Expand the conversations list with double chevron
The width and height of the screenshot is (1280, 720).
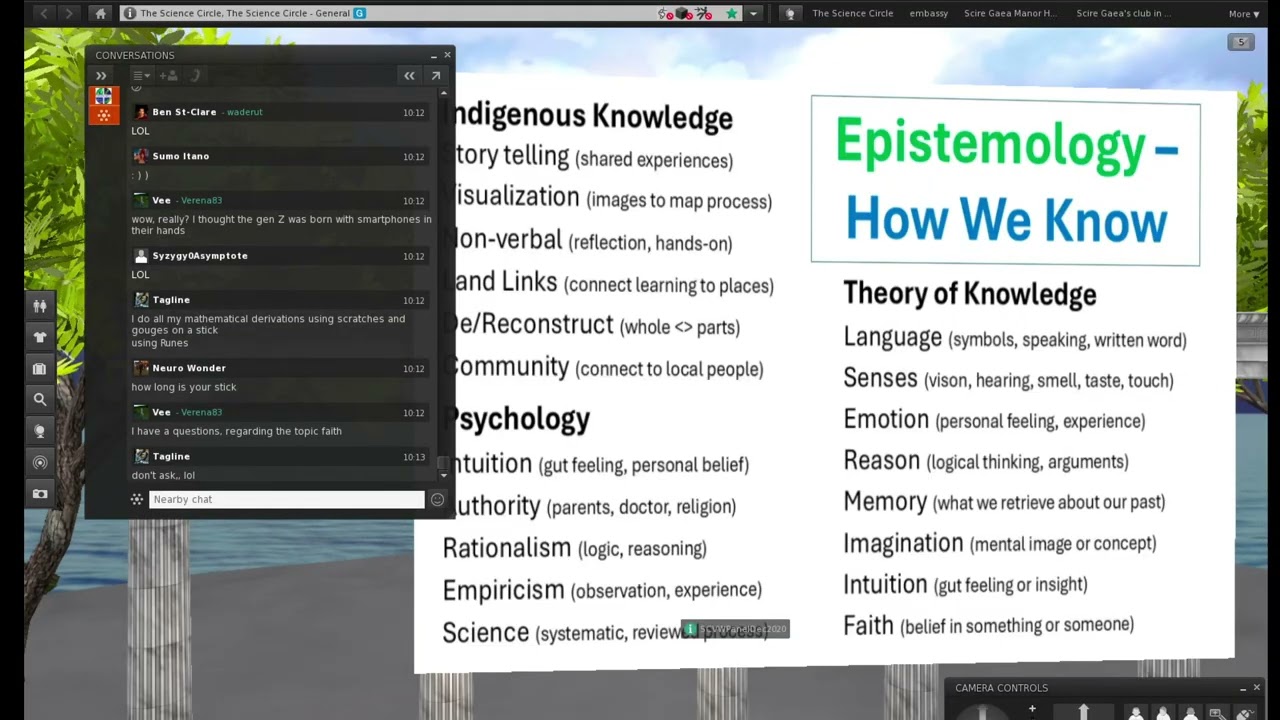click(101, 75)
